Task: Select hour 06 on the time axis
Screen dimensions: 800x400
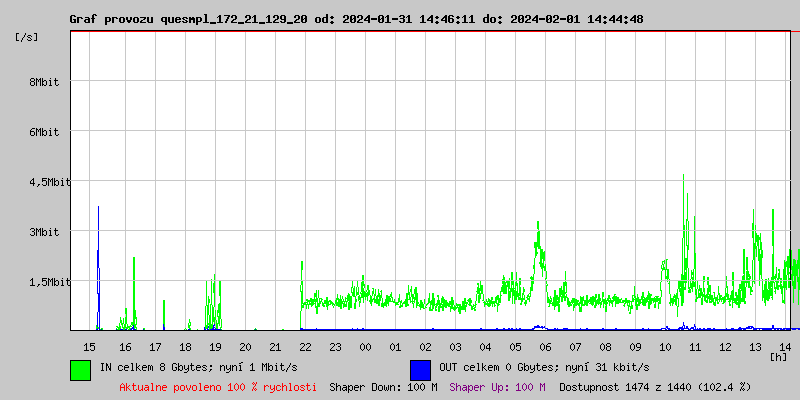Action: [545, 346]
